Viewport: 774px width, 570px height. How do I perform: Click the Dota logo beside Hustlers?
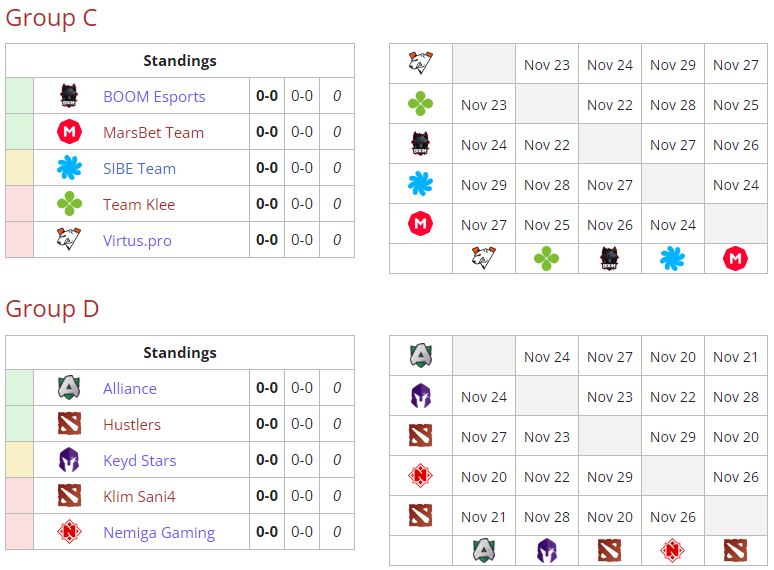click(x=69, y=424)
